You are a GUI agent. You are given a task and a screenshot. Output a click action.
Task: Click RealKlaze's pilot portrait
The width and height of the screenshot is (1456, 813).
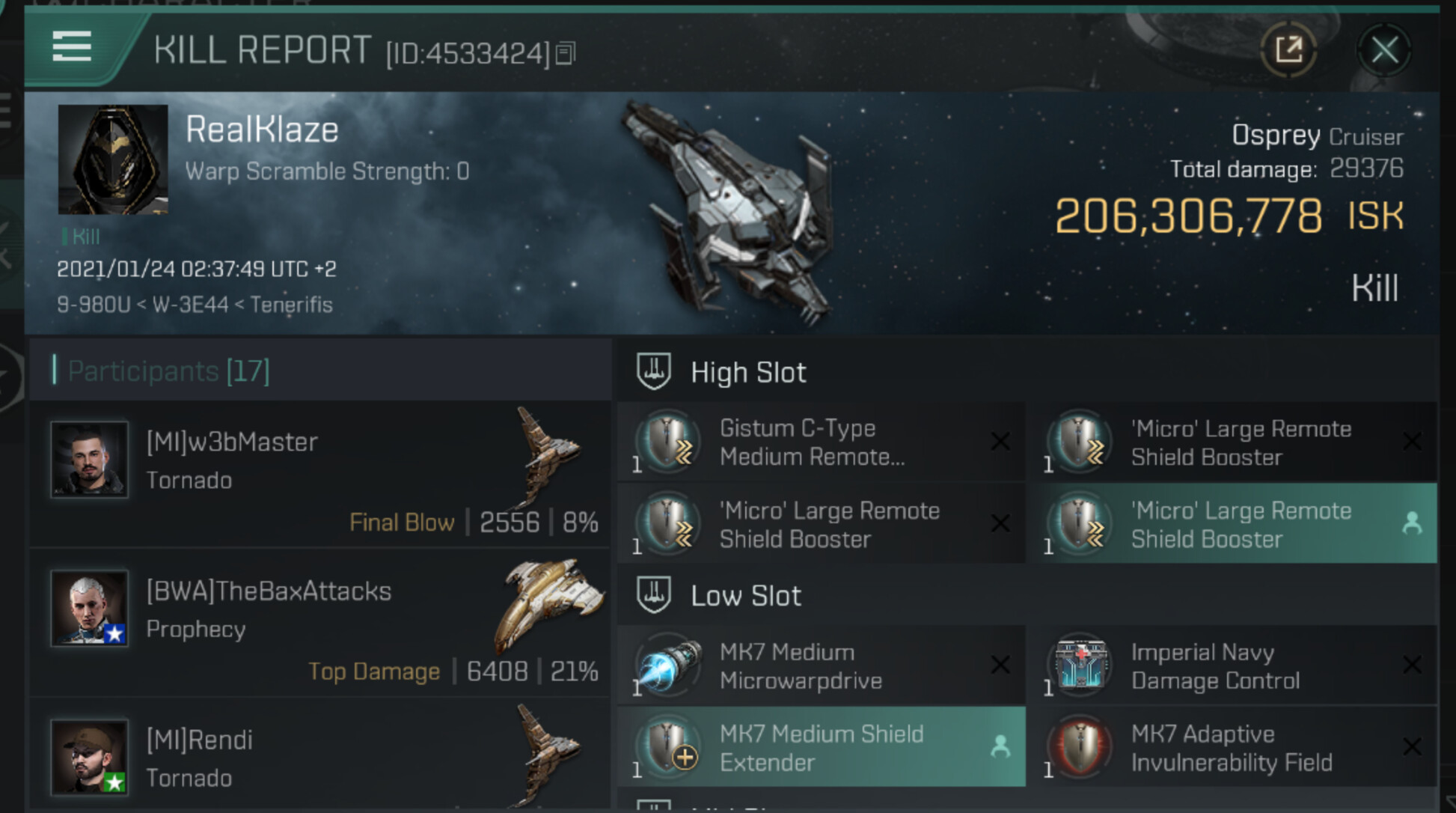[113, 159]
